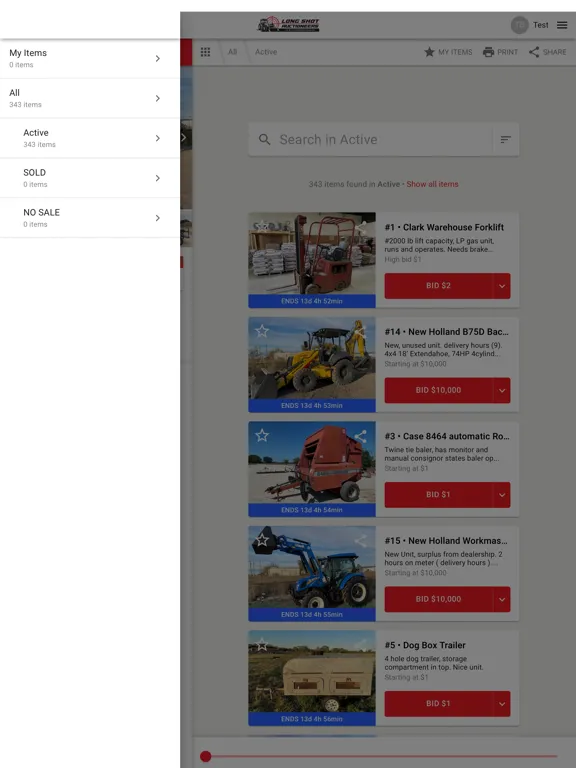Click BID $2 on Clark Forklift
576x768 pixels.
439,286
